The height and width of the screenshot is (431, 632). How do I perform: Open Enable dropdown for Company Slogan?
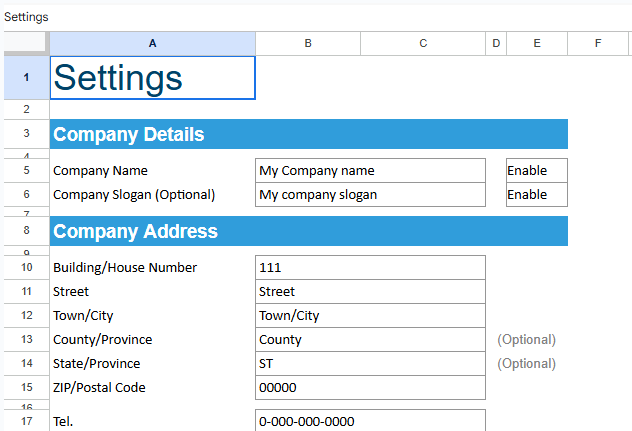pos(536,195)
